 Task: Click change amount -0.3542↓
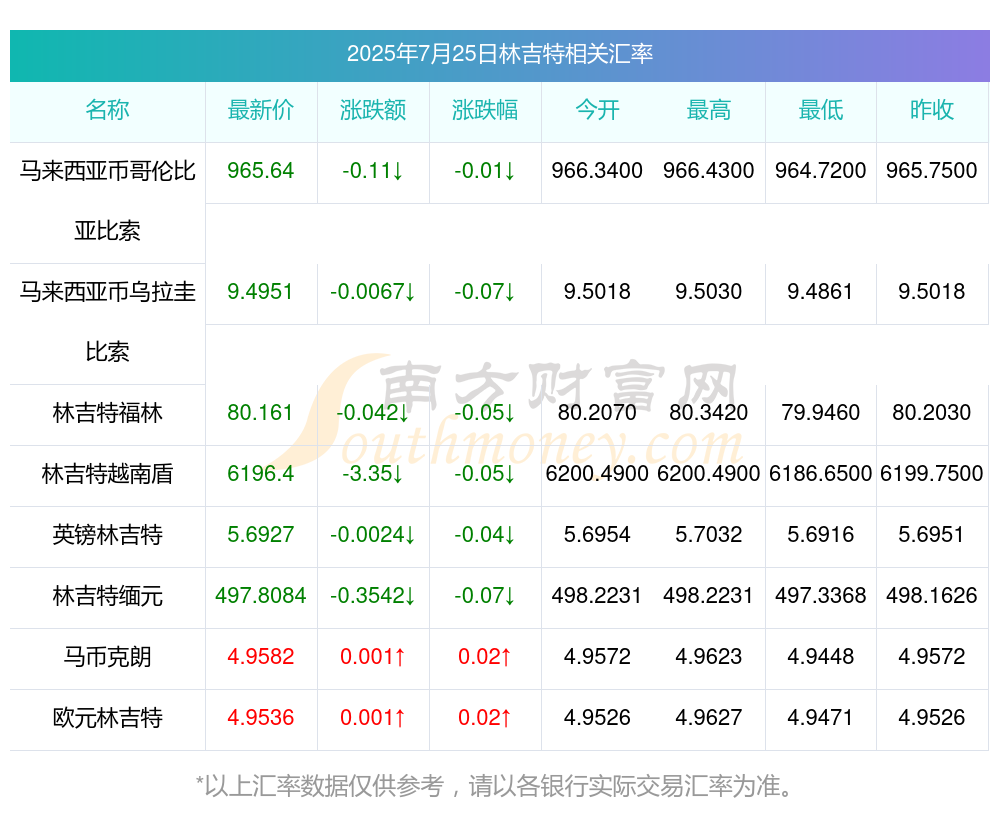pos(373,596)
